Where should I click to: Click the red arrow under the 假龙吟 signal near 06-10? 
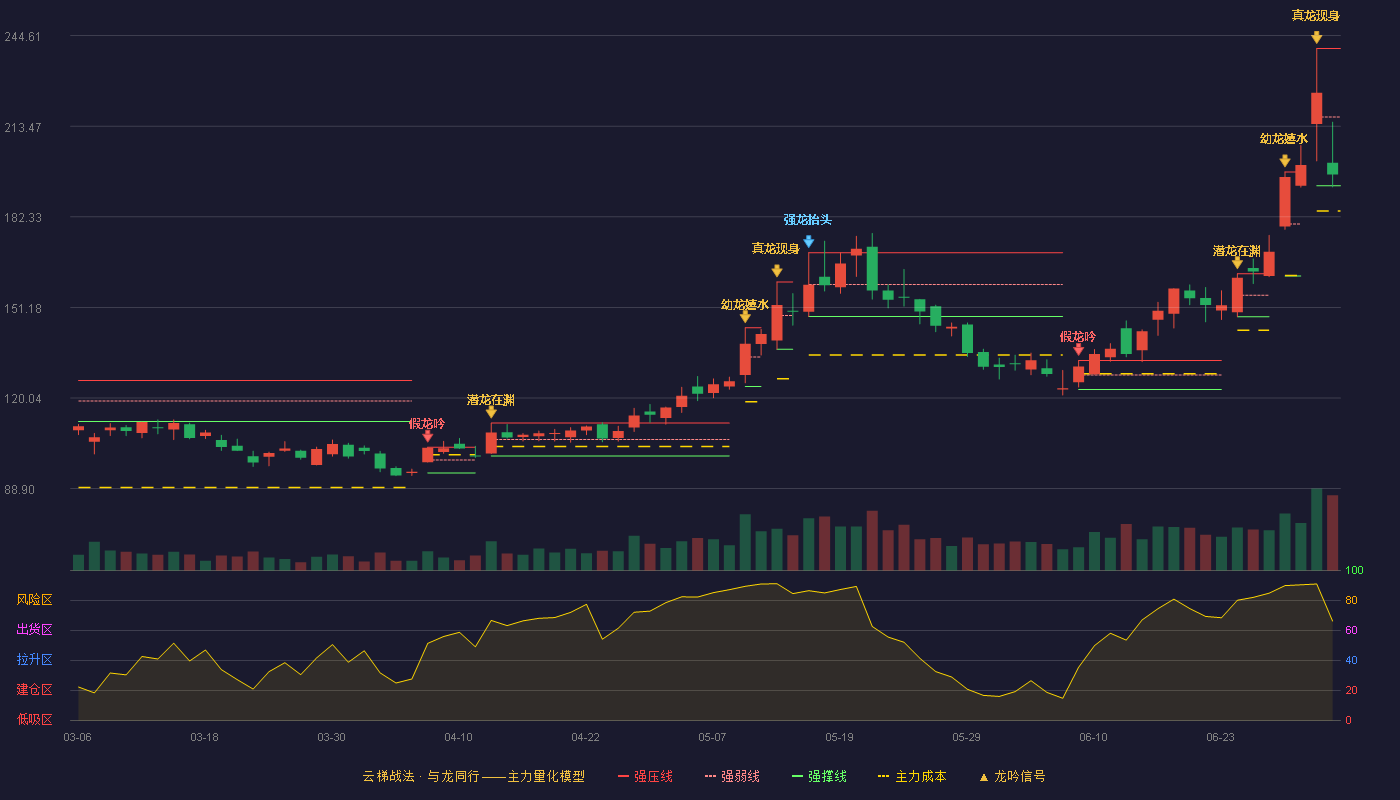pyautogui.click(x=1078, y=349)
